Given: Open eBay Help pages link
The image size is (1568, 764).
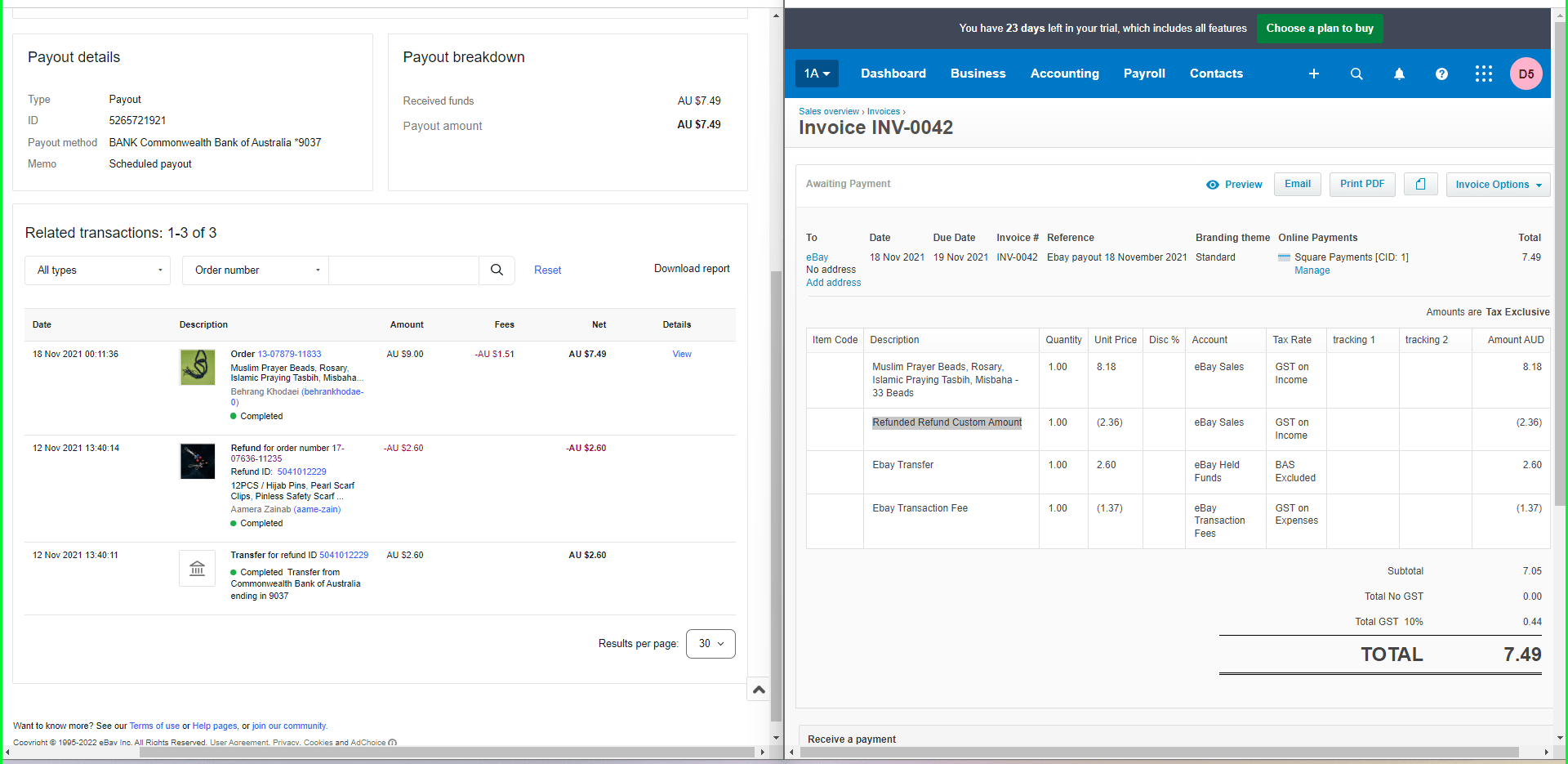Looking at the screenshot, I should click(215, 726).
